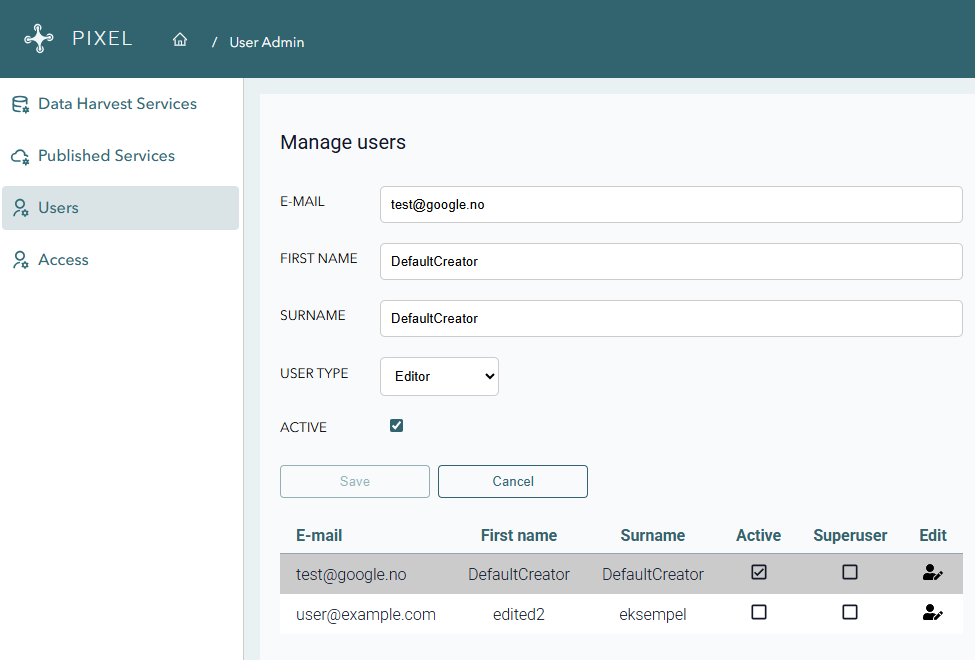Focus the SURNAME text field

click(x=671, y=318)
